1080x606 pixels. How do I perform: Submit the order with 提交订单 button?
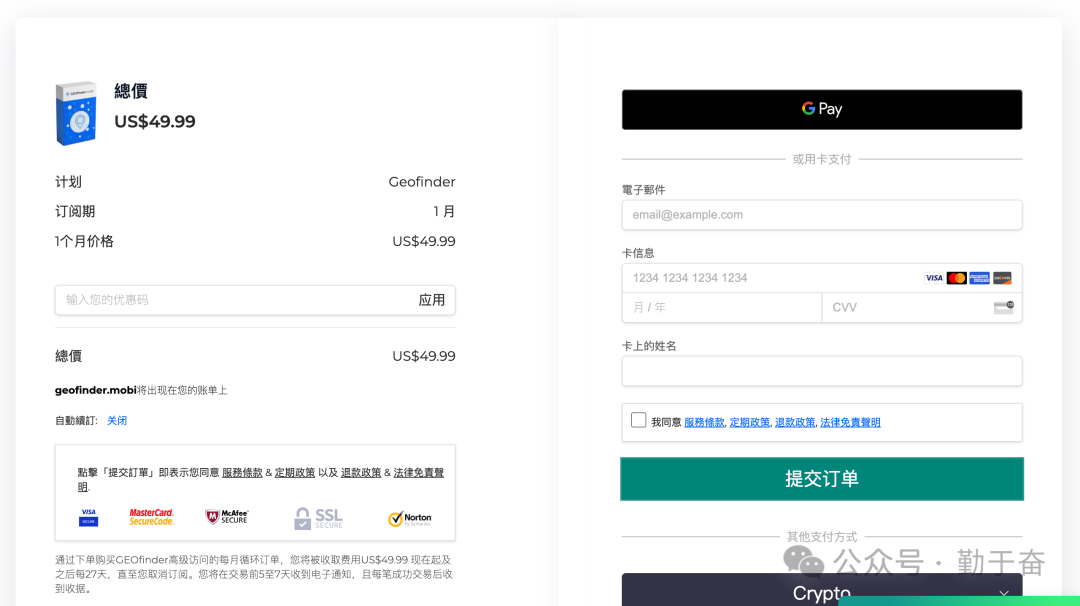click(821, 478)
